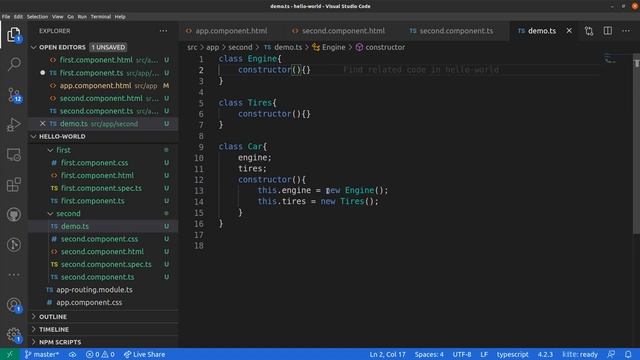The width and height of the screenshot is (640, 360).
Task: Change indentation via Spaces: 4
Action: pos(429,354)
